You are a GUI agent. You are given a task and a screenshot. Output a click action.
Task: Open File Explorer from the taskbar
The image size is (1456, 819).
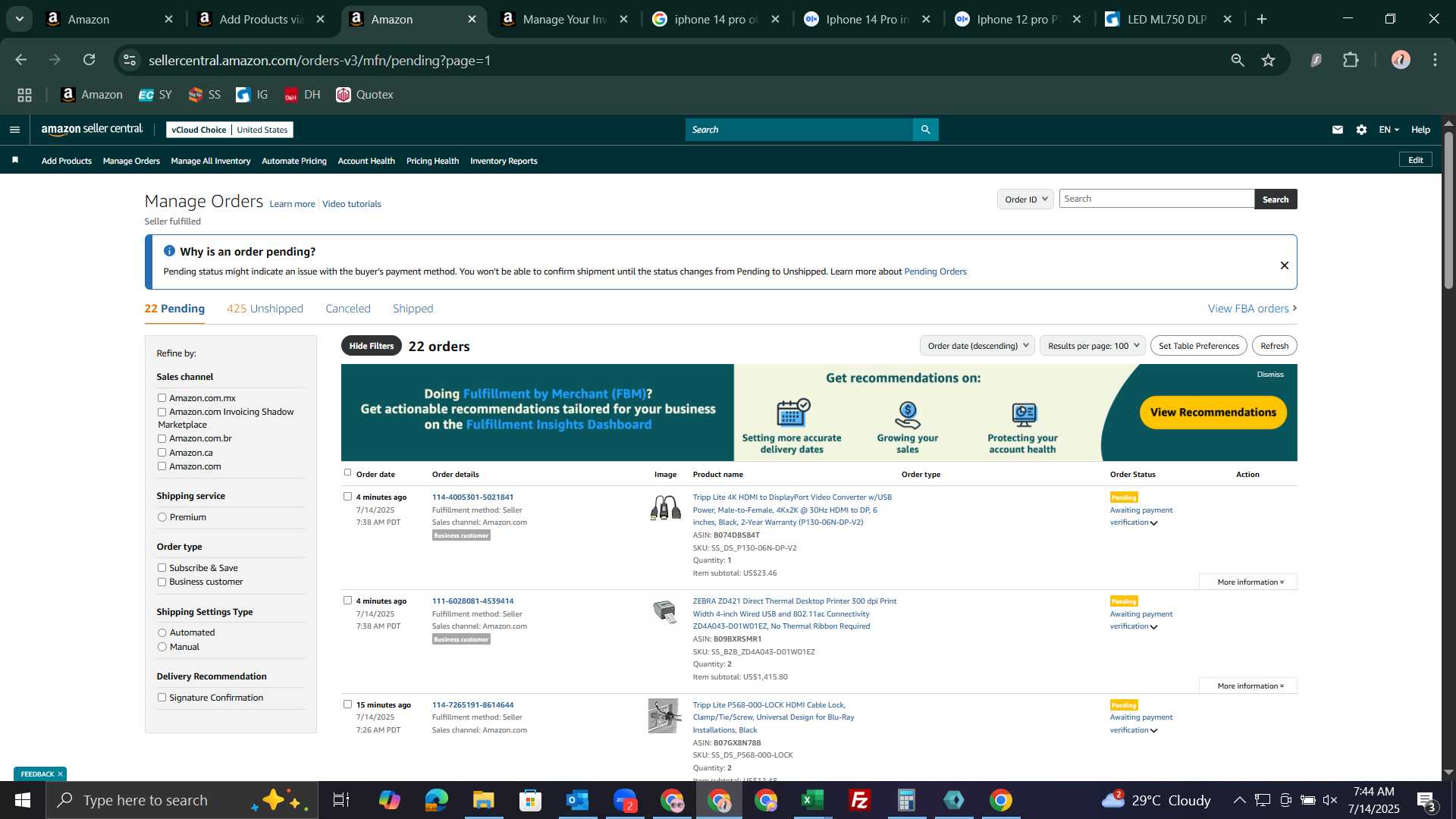click(484, 800)
